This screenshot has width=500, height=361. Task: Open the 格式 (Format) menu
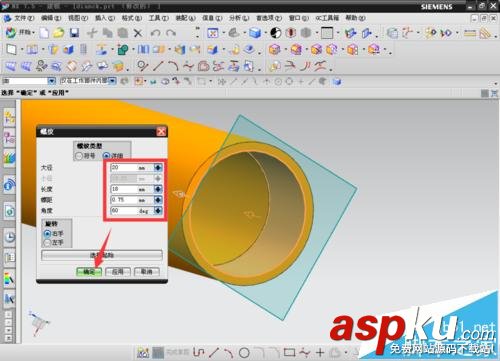(x=132, y=18)
